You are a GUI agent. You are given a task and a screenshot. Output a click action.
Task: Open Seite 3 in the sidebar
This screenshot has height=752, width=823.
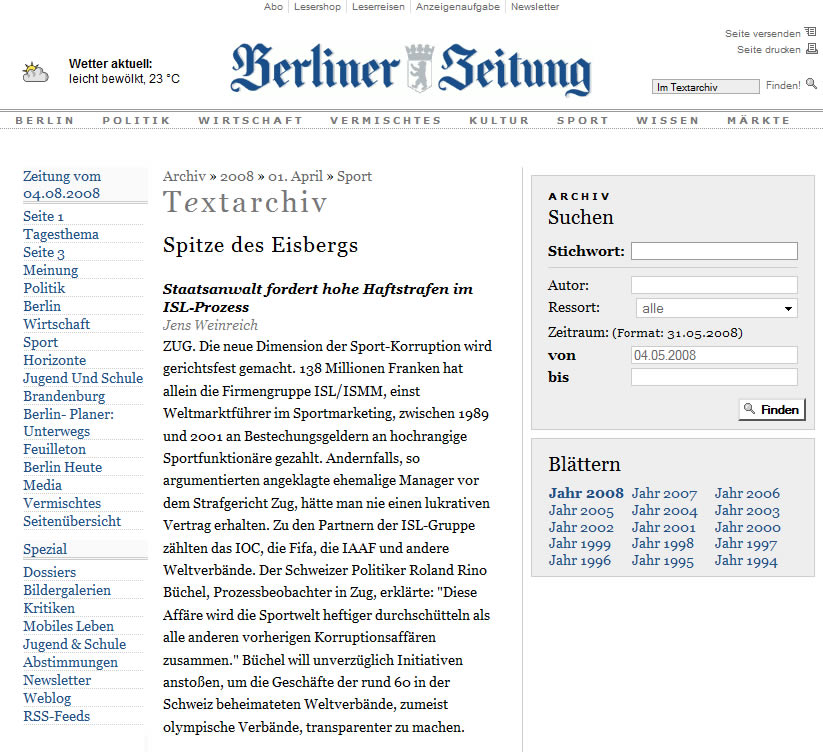pyautogui.click(x=44, y=252)
